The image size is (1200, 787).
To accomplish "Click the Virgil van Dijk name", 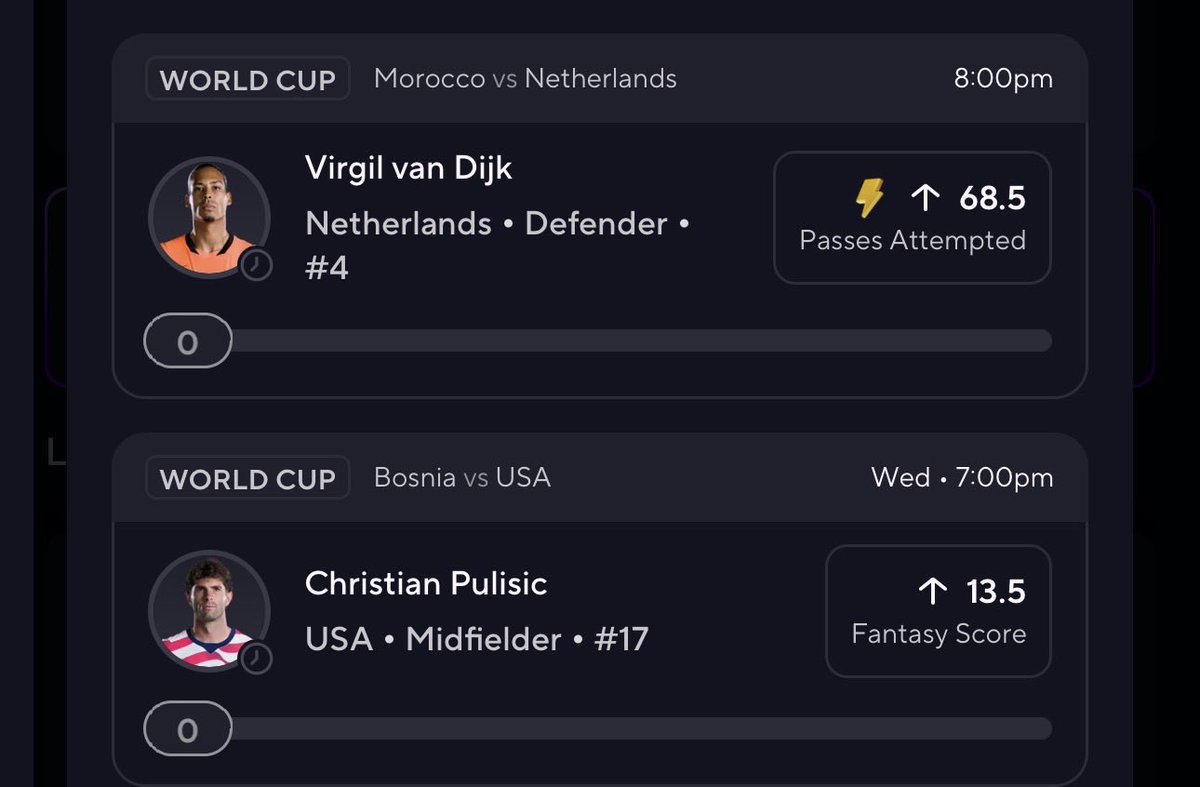I will click(x=408, y=168).
